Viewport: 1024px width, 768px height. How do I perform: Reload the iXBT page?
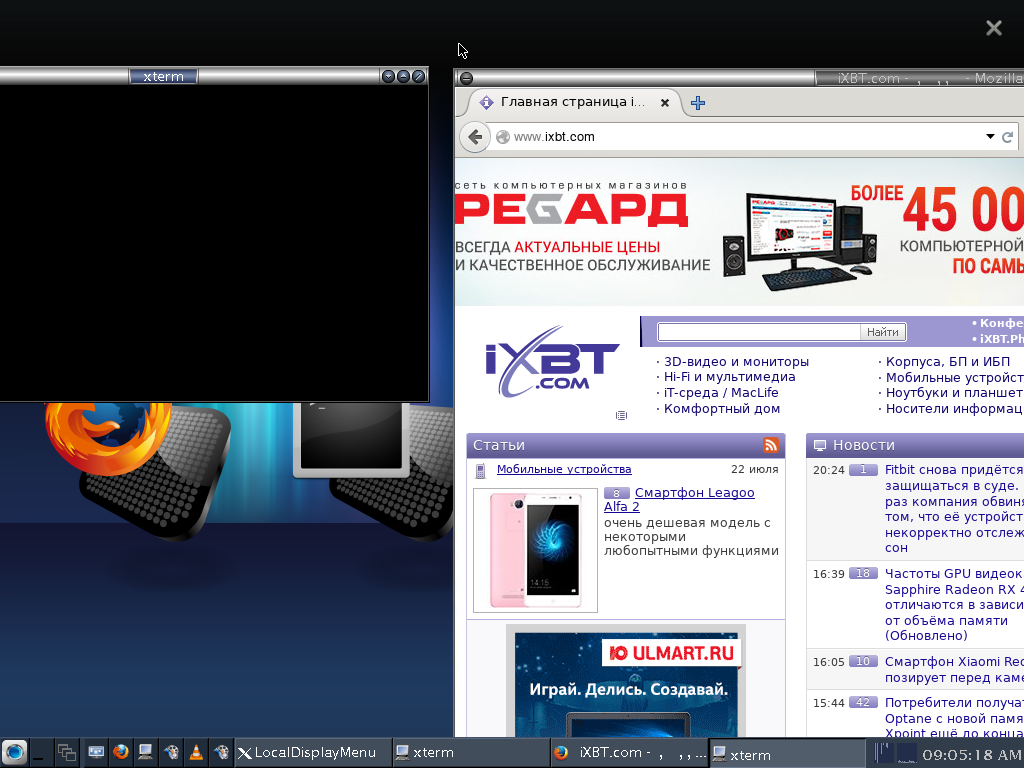[1008, 136]
